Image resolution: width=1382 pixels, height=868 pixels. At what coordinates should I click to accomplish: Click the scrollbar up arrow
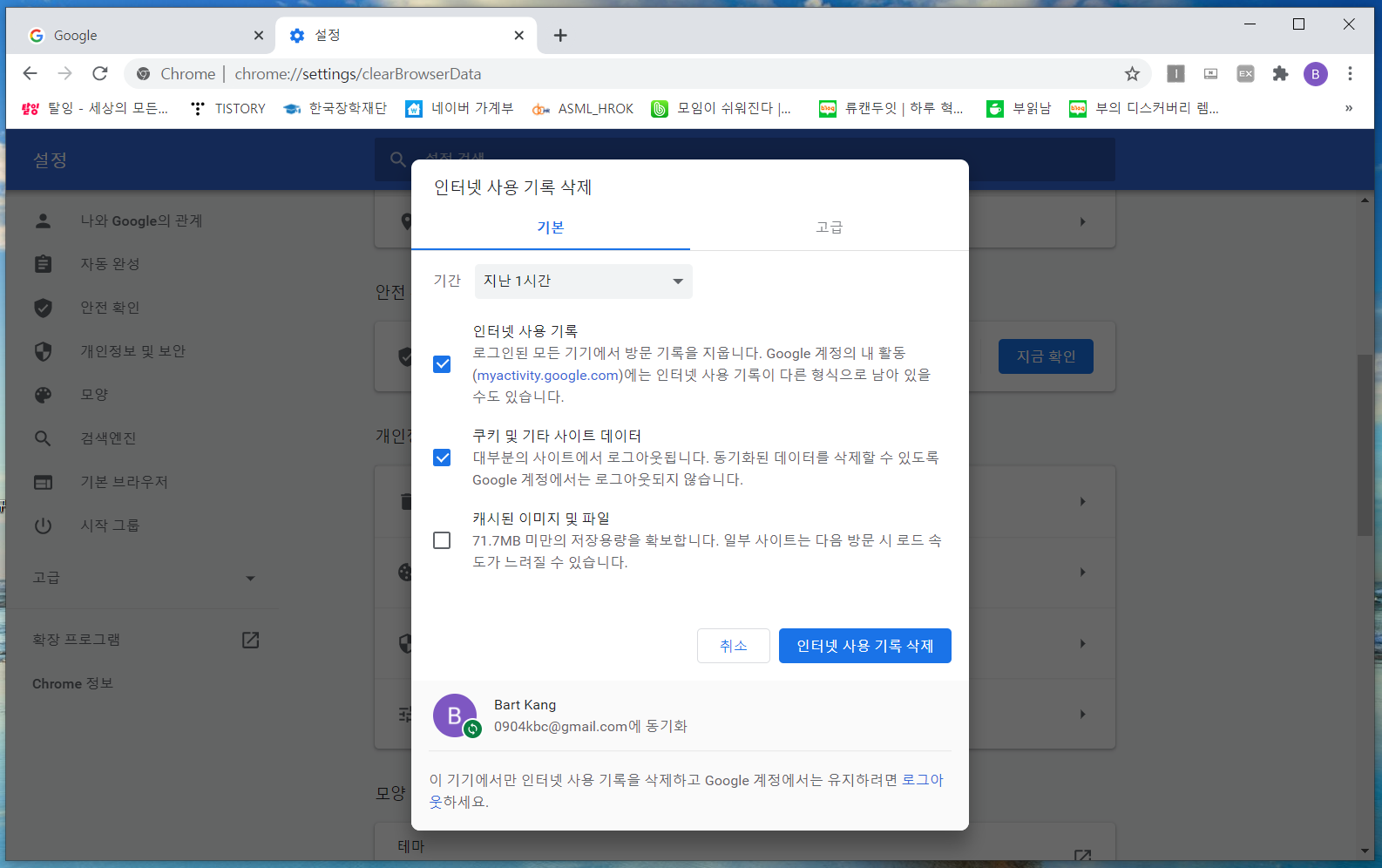pos(1365,200)
